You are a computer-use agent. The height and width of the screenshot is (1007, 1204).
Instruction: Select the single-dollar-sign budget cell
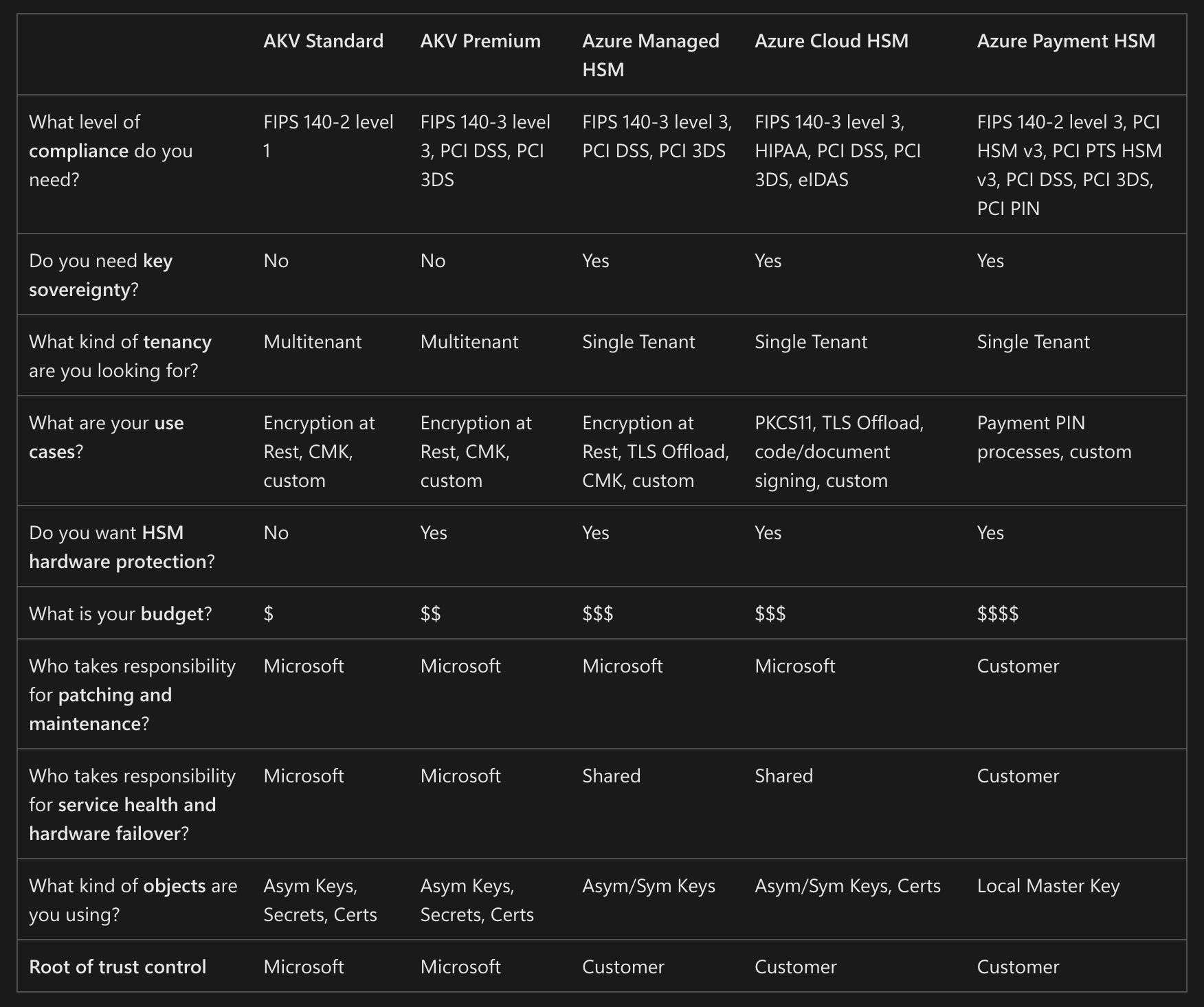(x=269, y=613)
